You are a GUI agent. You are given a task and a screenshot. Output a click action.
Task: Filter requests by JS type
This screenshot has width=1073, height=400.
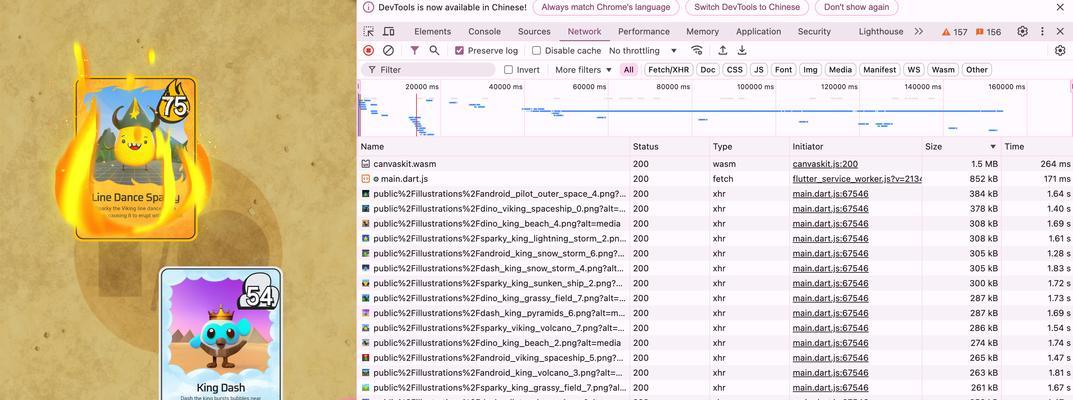pyautogui.click(x=758, y=70)
